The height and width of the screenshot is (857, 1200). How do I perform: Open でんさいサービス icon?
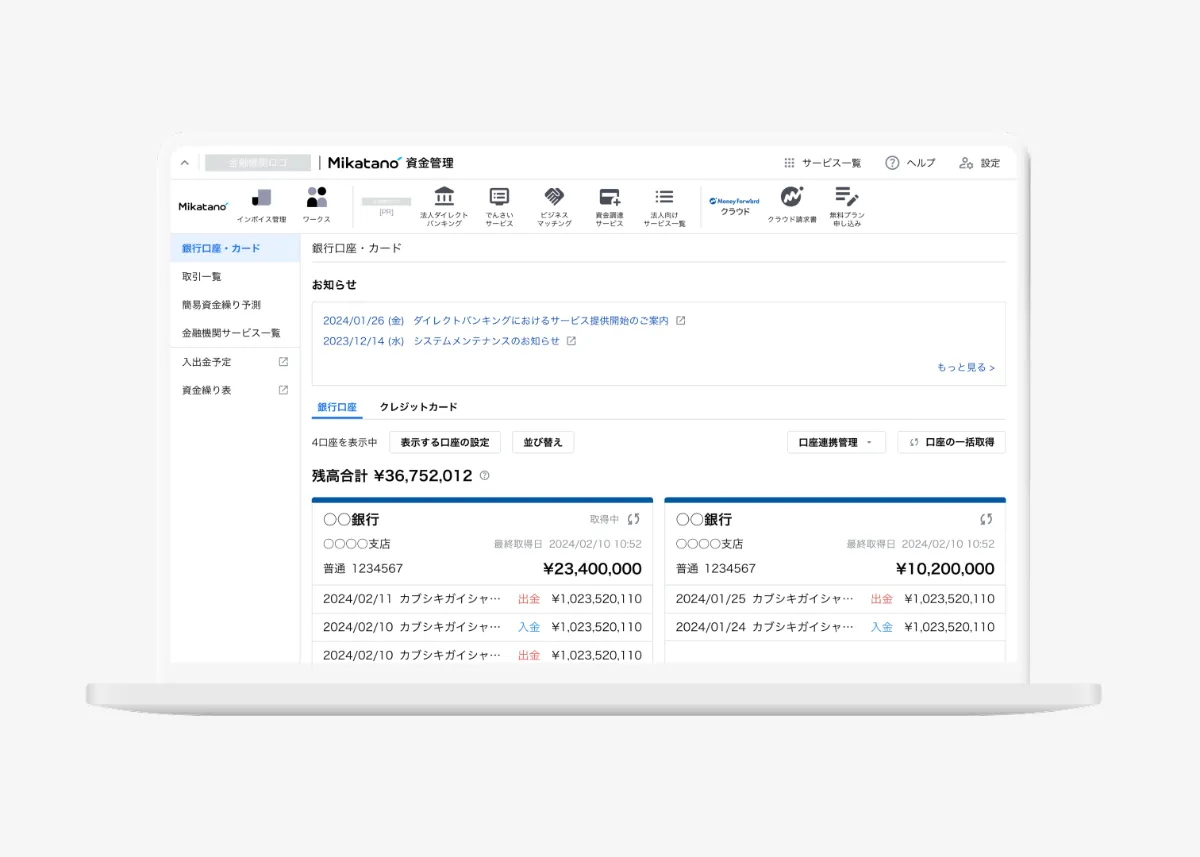click(x=499, y=207)
